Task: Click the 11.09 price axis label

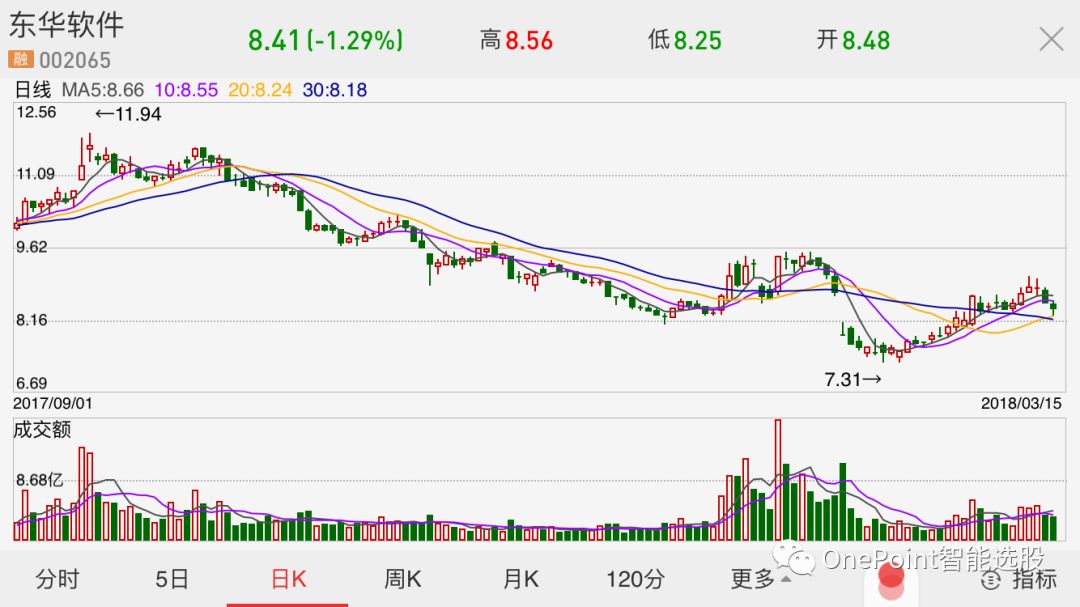Action: pos(35,174)
